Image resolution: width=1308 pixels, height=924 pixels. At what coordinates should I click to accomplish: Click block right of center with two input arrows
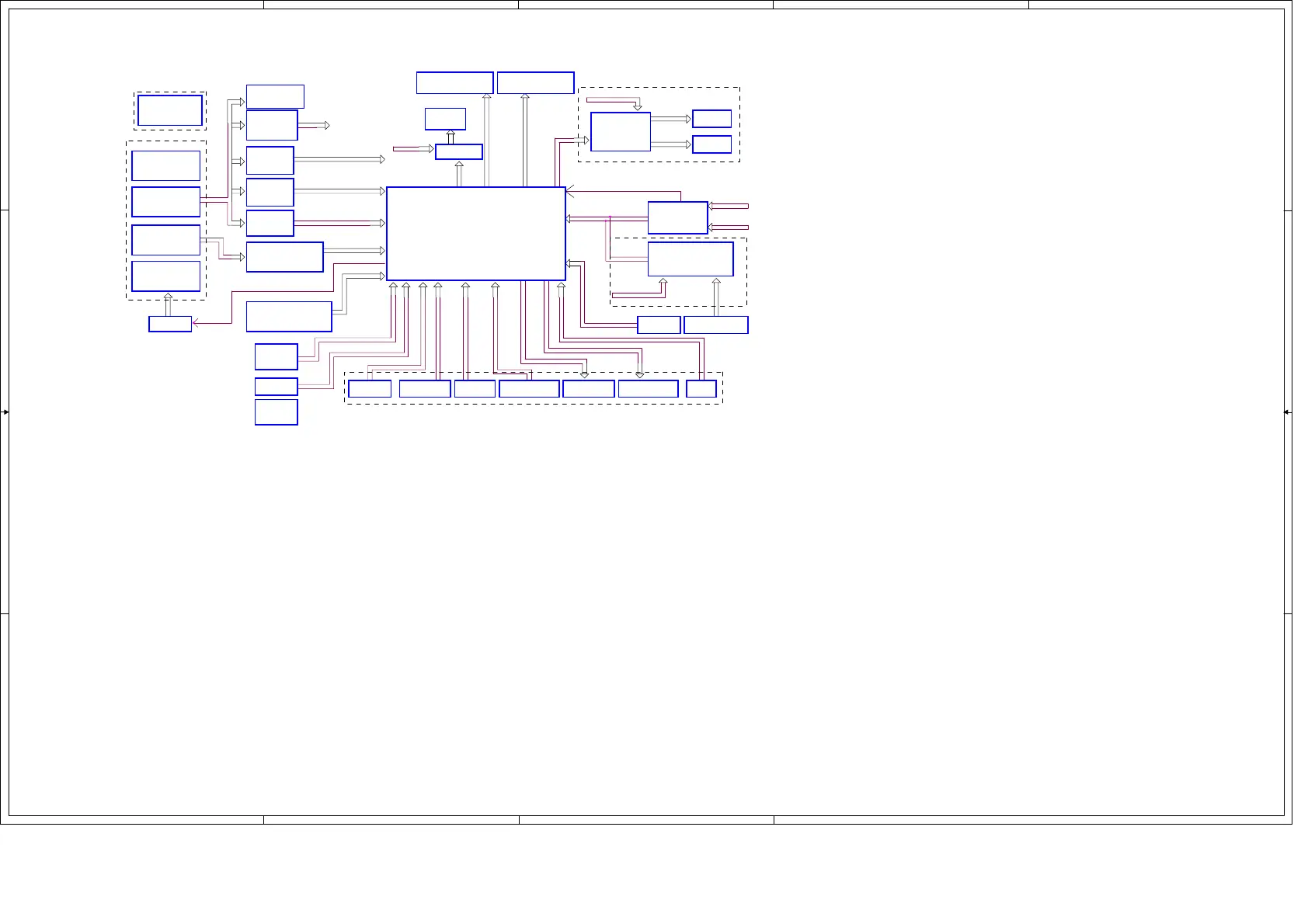(x=677, y=217)
